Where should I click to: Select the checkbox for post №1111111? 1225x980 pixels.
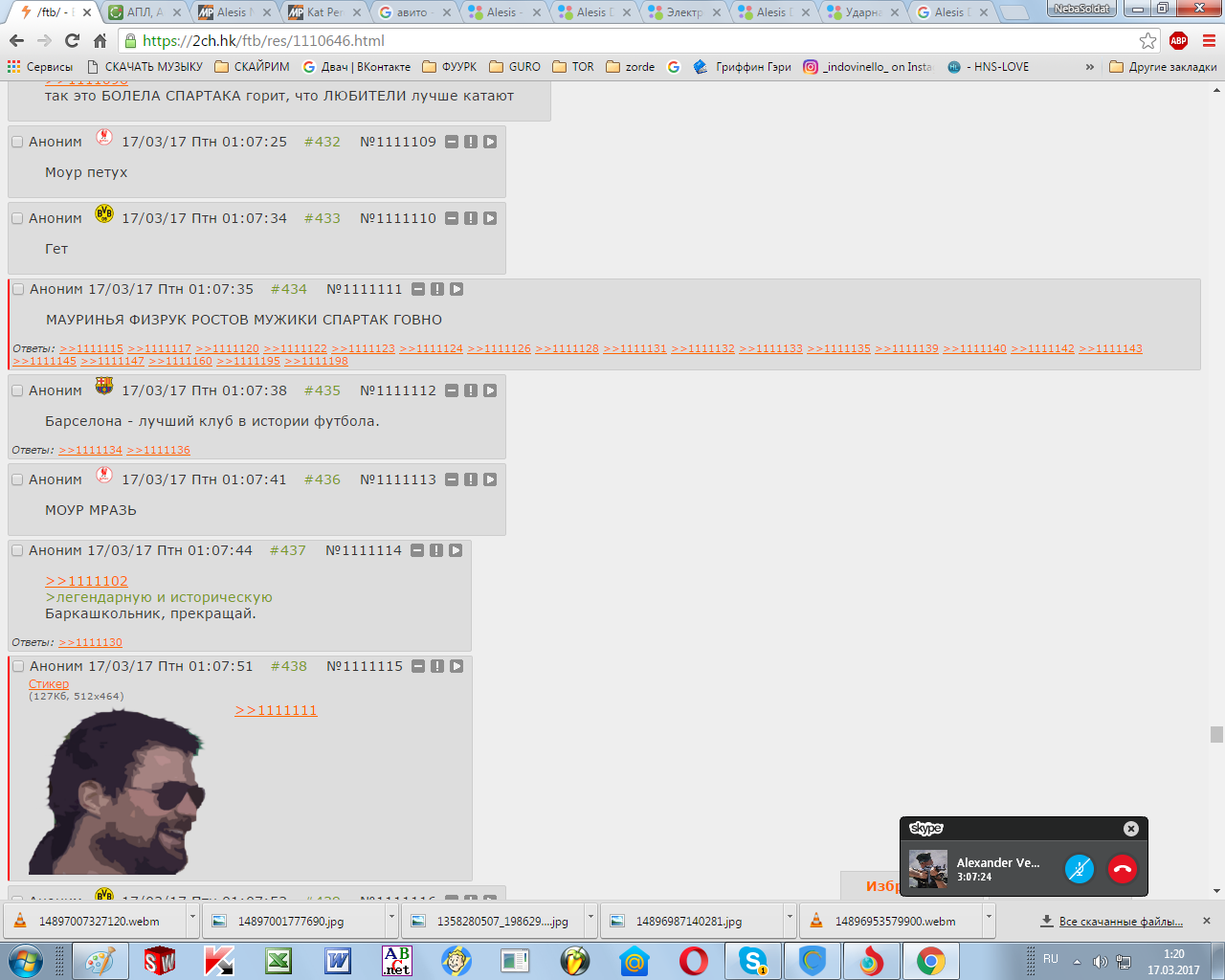(x=18, y=289)
